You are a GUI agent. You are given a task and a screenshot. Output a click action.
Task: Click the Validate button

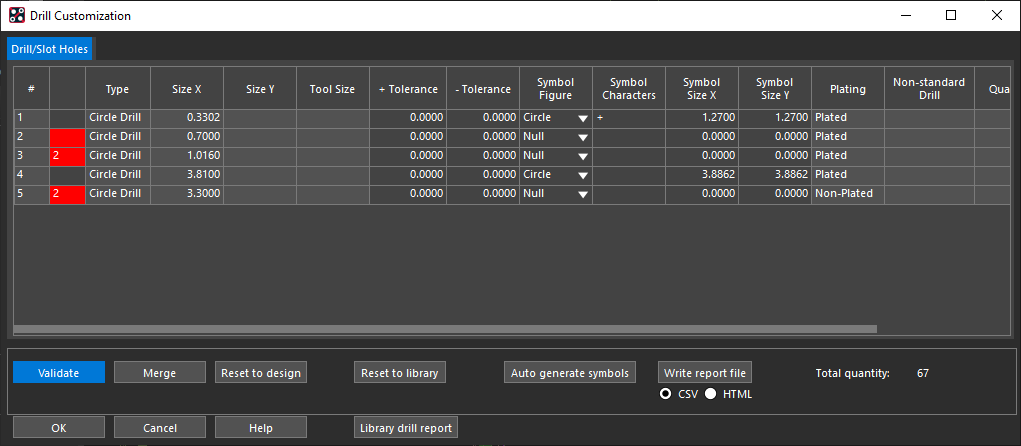click(59, 372)
